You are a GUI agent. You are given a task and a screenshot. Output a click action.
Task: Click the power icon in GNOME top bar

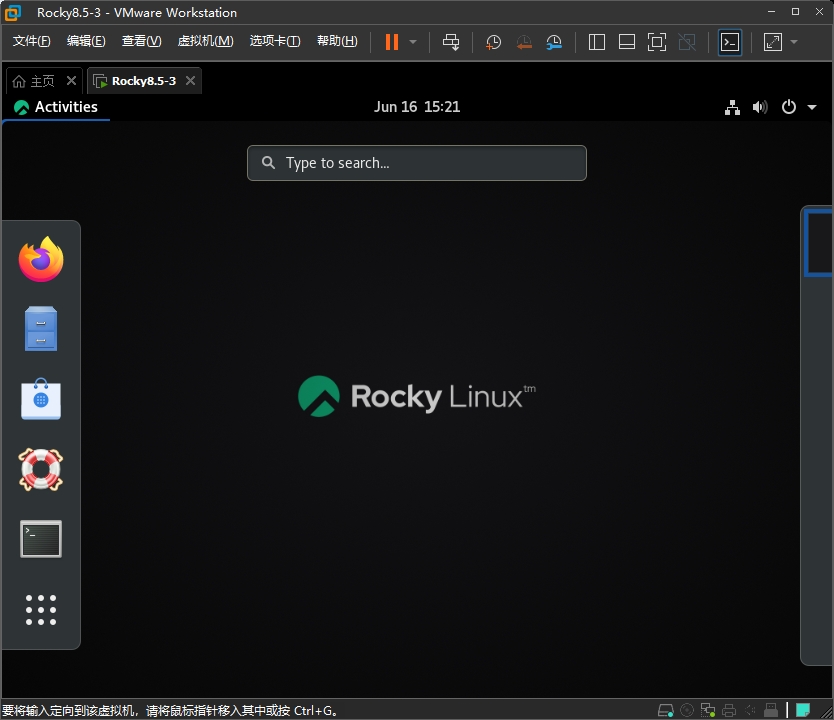click(789, 107)
